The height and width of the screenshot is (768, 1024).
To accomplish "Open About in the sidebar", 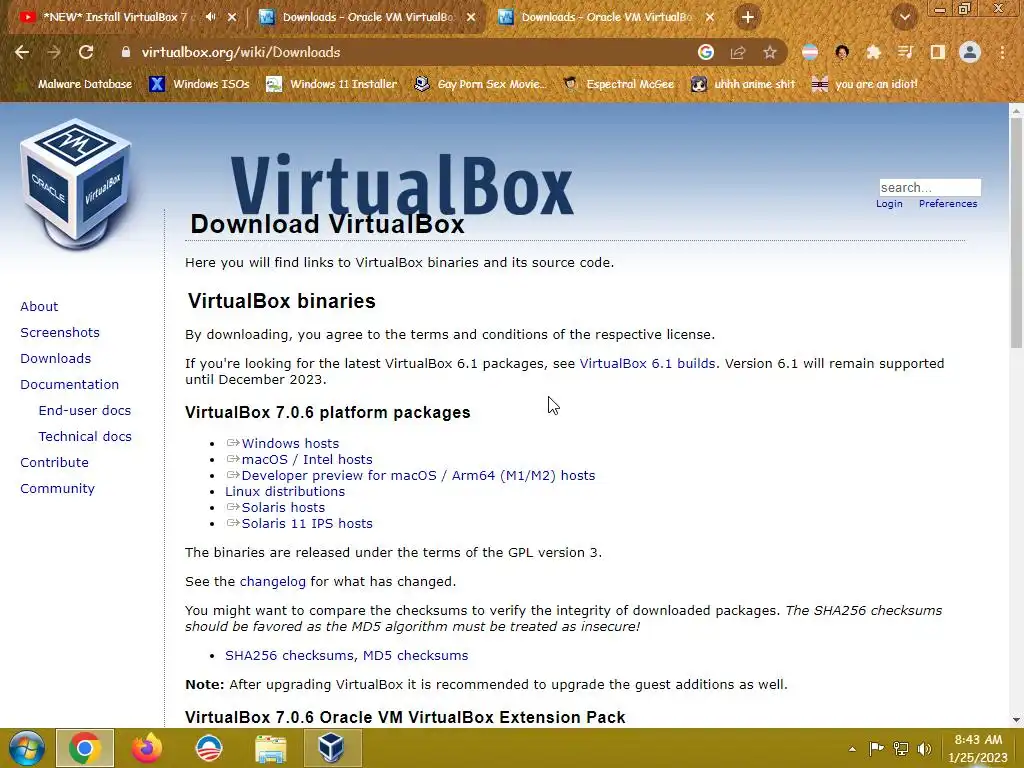I will click(39, 306).
